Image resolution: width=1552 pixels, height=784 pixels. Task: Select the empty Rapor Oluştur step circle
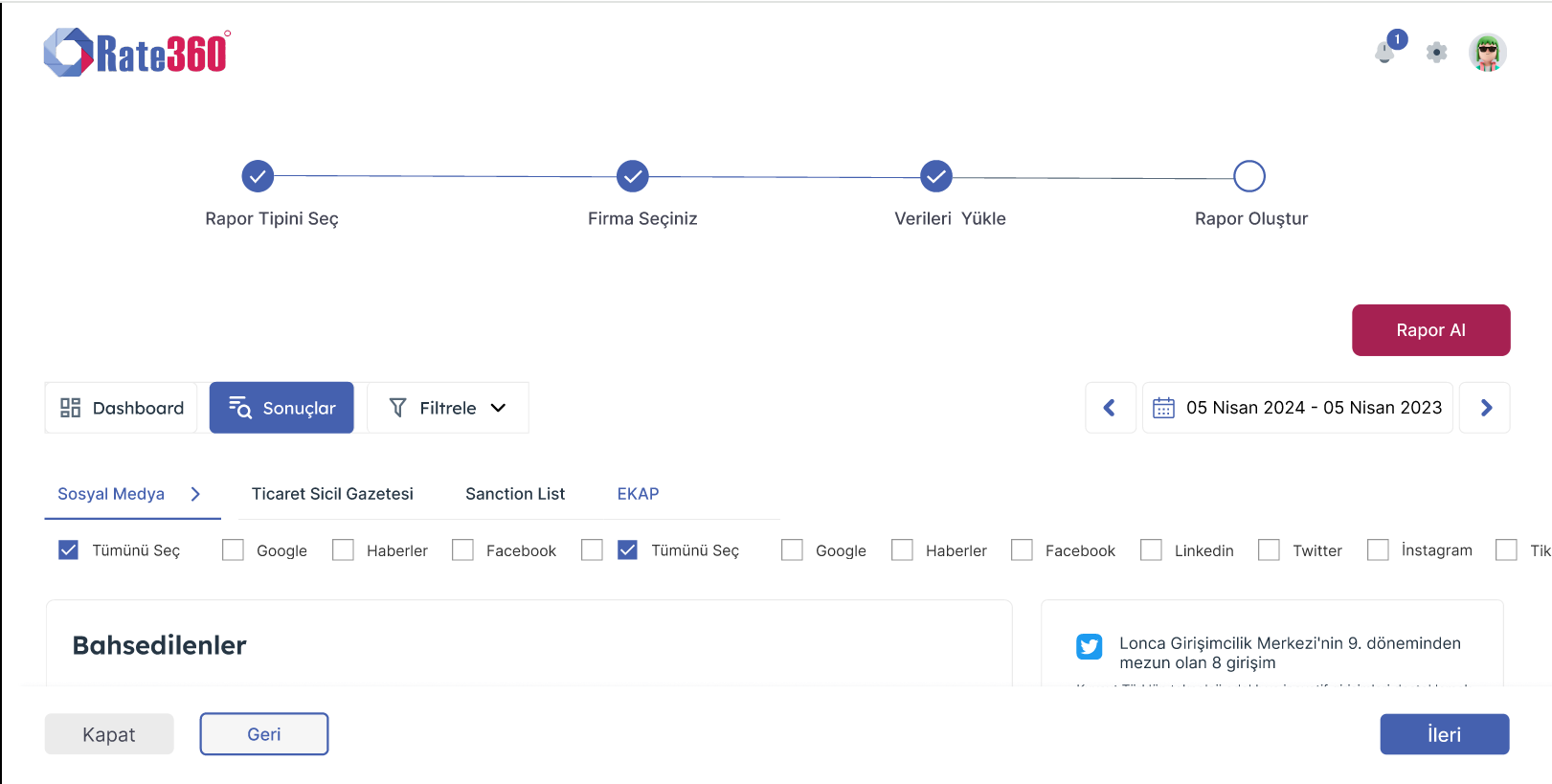[1249, 176]
